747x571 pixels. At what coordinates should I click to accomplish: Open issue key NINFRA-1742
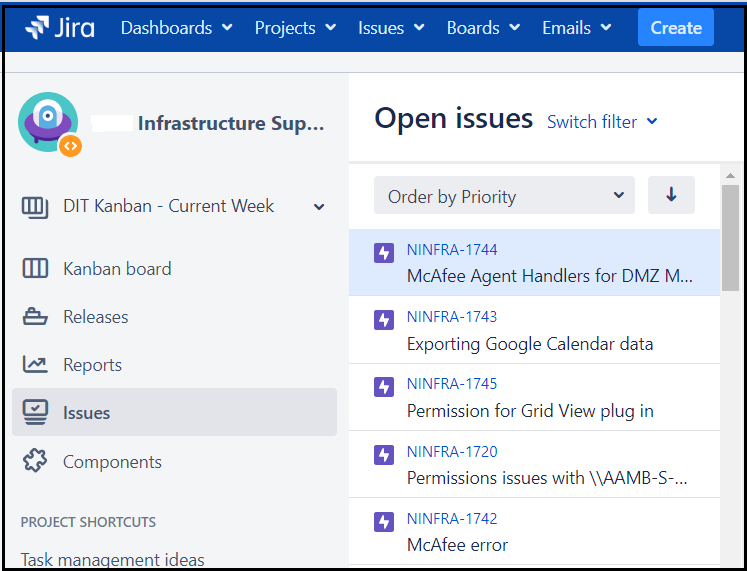[452, 519]
